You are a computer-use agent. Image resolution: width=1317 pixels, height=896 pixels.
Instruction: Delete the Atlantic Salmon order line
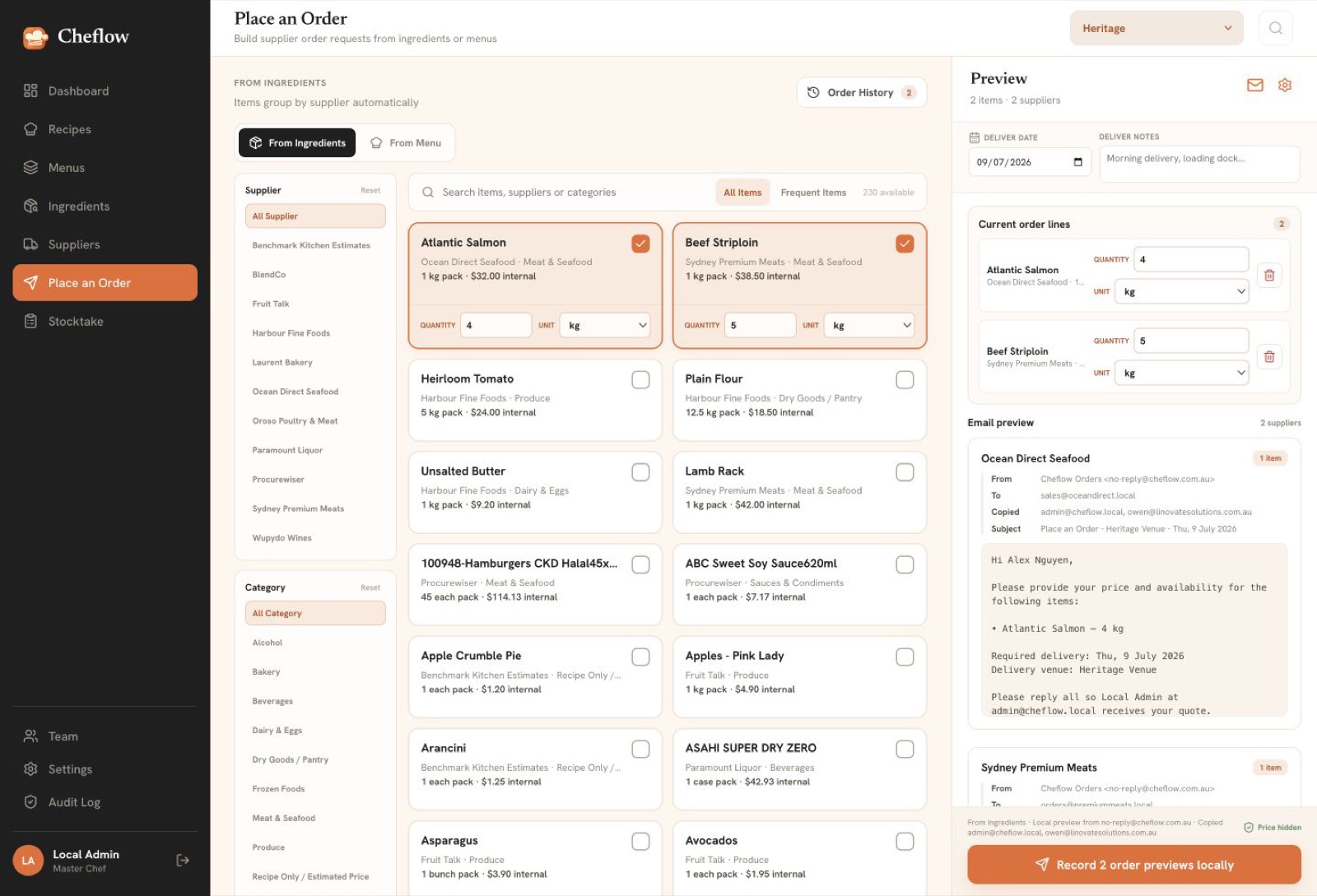pyautogui.click(x=1269, y=276)
